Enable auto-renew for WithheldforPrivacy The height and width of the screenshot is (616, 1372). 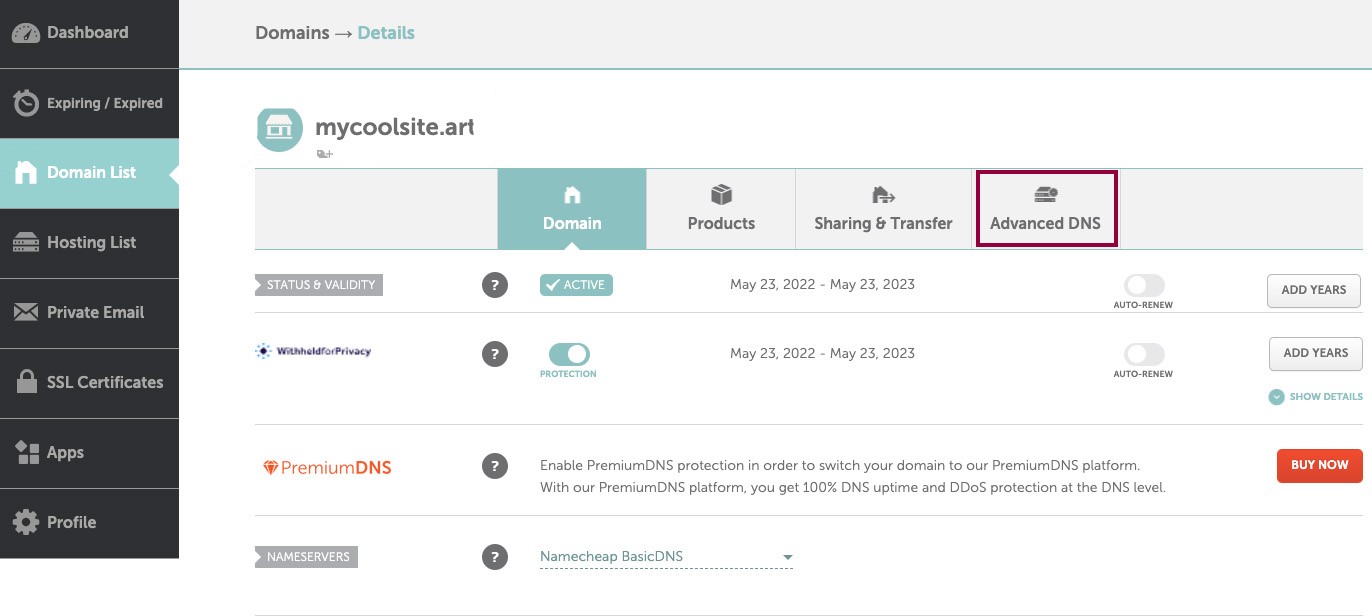click(x=1144, y=354)
